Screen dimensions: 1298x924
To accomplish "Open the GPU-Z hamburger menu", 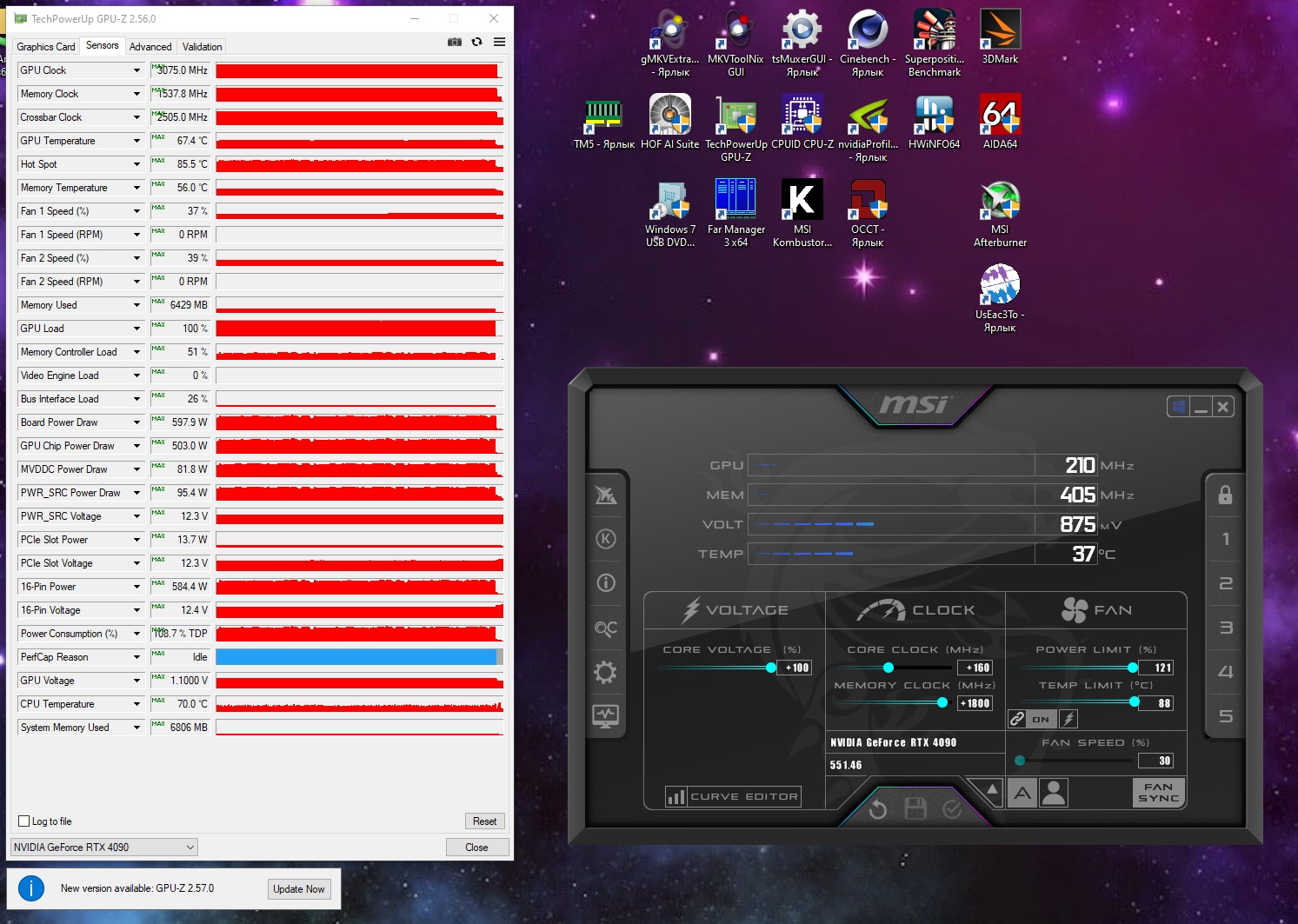I will click(x=499, y=42).
